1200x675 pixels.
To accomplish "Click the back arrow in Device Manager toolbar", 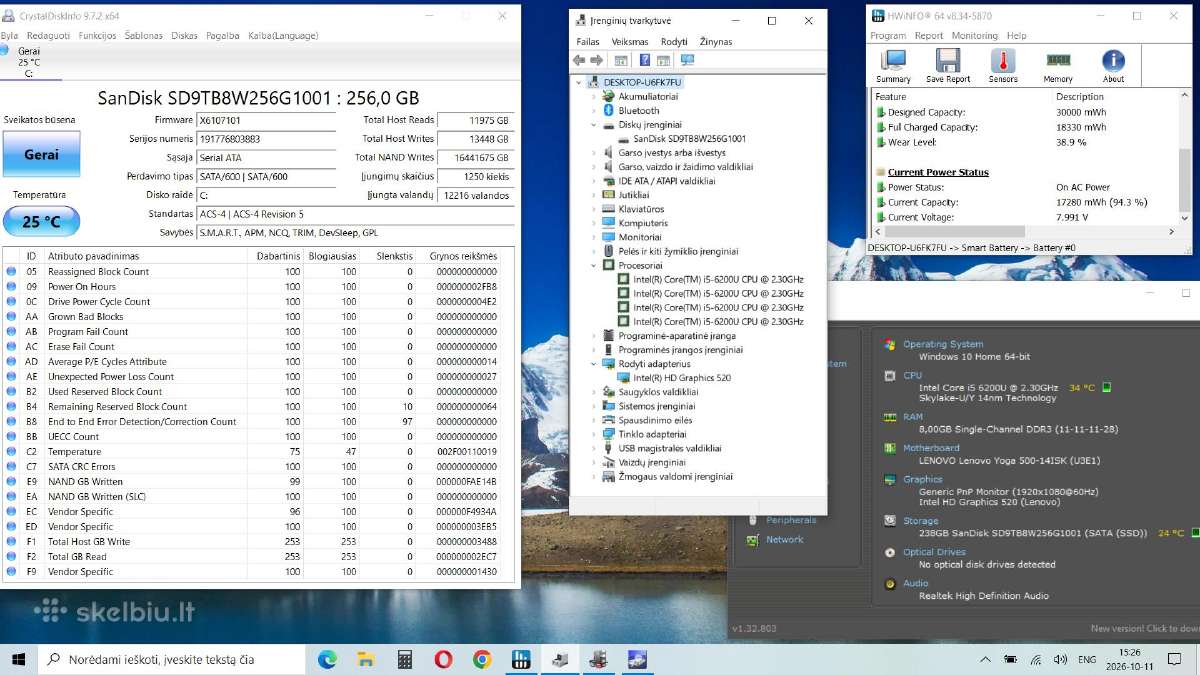I will [x=579, y=60].
